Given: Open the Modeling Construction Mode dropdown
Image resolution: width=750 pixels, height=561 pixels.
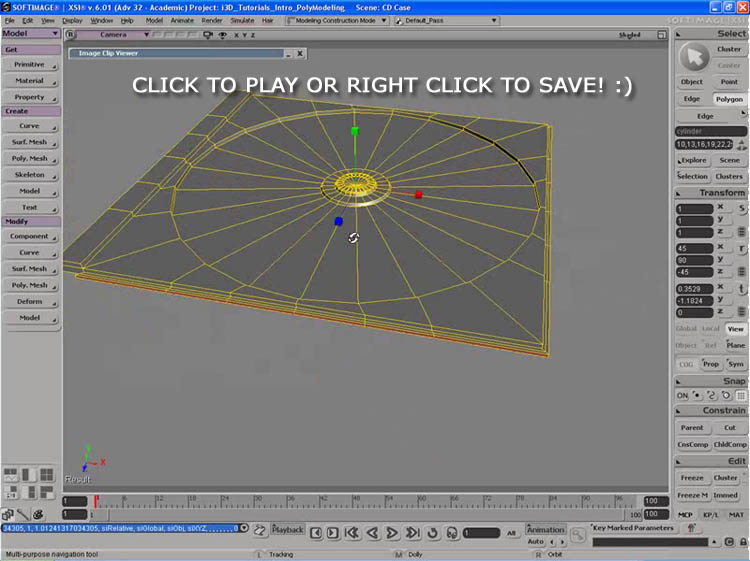Looking at the screenshot, I should 338,20.
